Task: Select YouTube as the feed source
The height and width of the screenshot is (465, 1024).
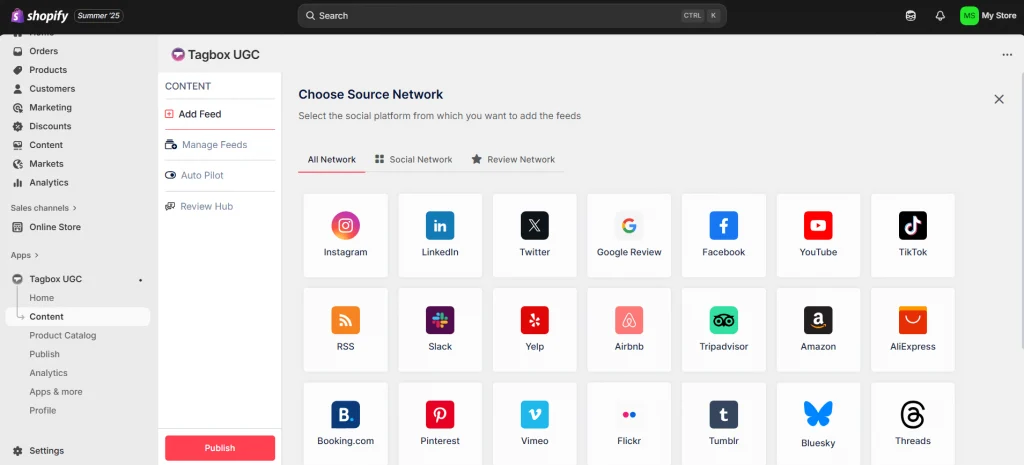Action: click(818, 234)
